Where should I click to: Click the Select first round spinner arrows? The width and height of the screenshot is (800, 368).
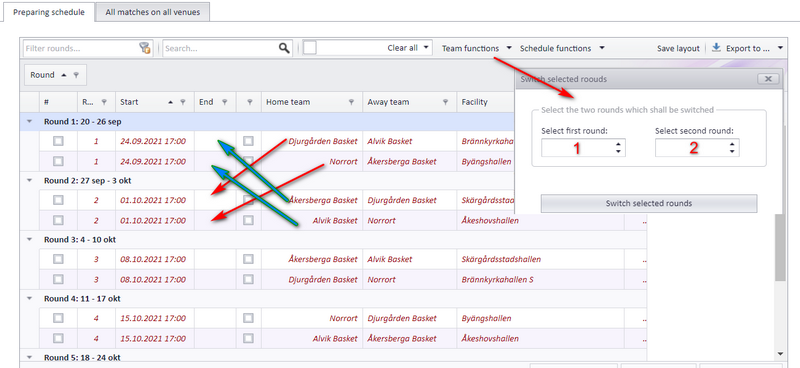tap(618, 148)
